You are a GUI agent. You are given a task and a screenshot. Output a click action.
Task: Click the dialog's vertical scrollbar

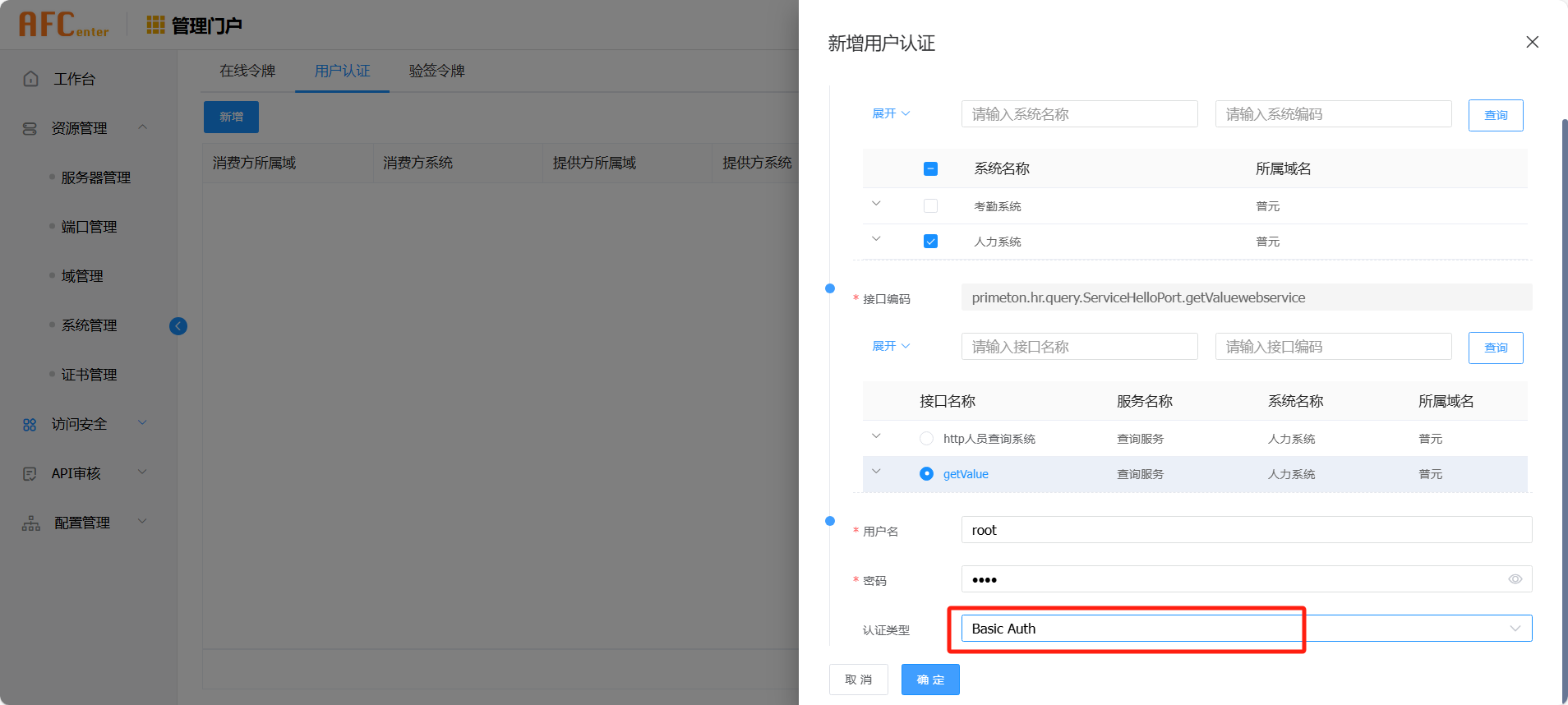click(1564, 411)
